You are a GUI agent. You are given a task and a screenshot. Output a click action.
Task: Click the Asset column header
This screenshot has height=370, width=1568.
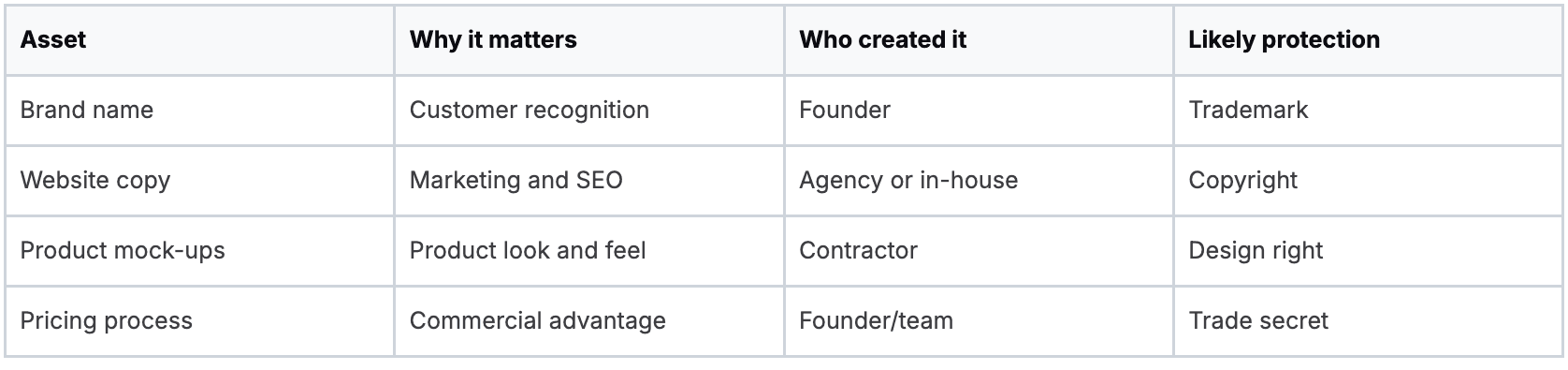pyautogui.click(x=199, y=40)
